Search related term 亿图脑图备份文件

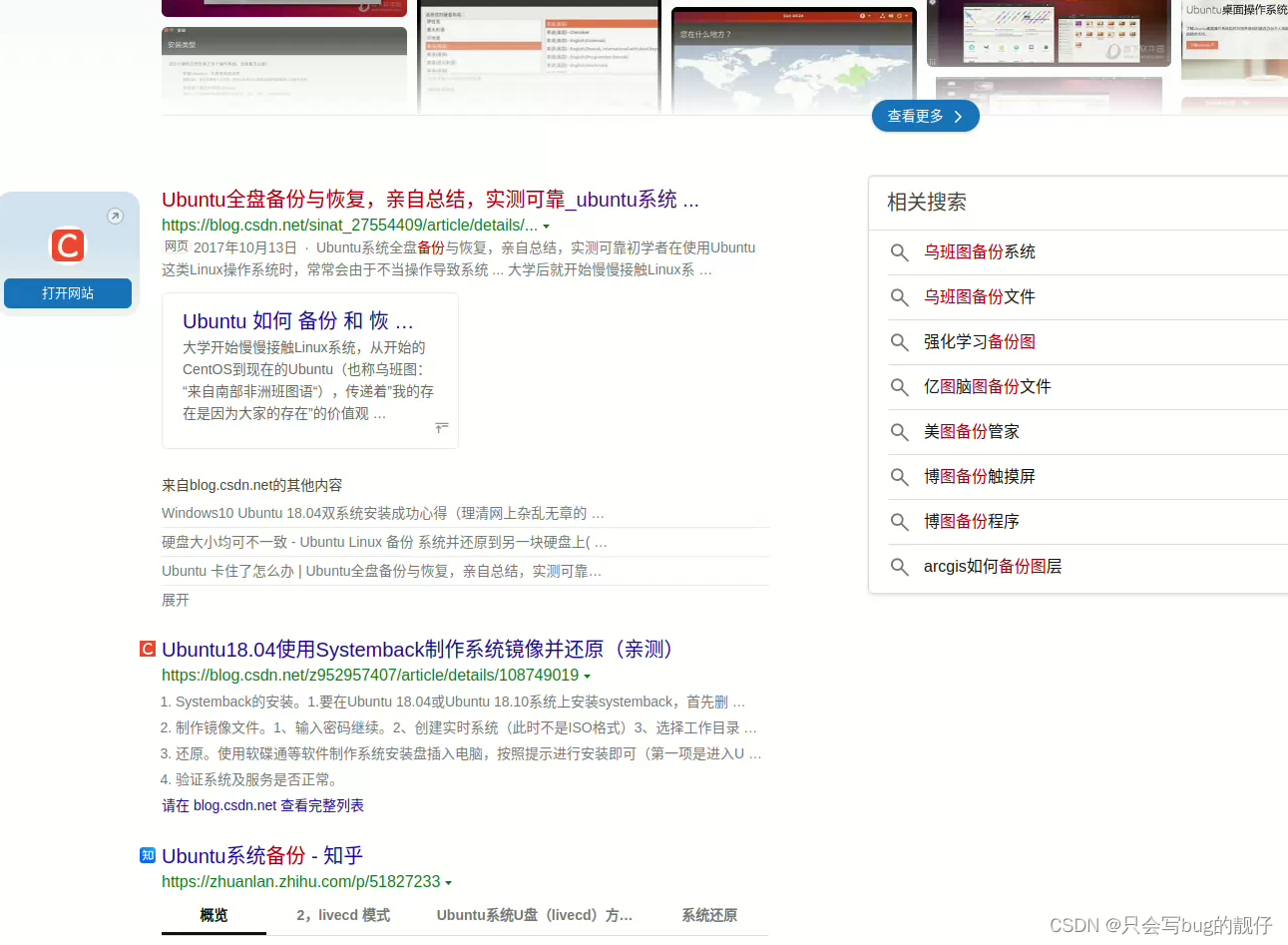987,386
